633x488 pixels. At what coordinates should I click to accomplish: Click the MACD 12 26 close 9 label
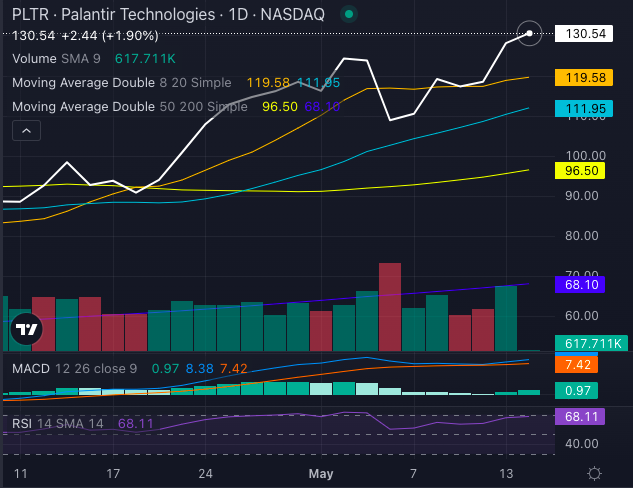[x=75, y=369]
